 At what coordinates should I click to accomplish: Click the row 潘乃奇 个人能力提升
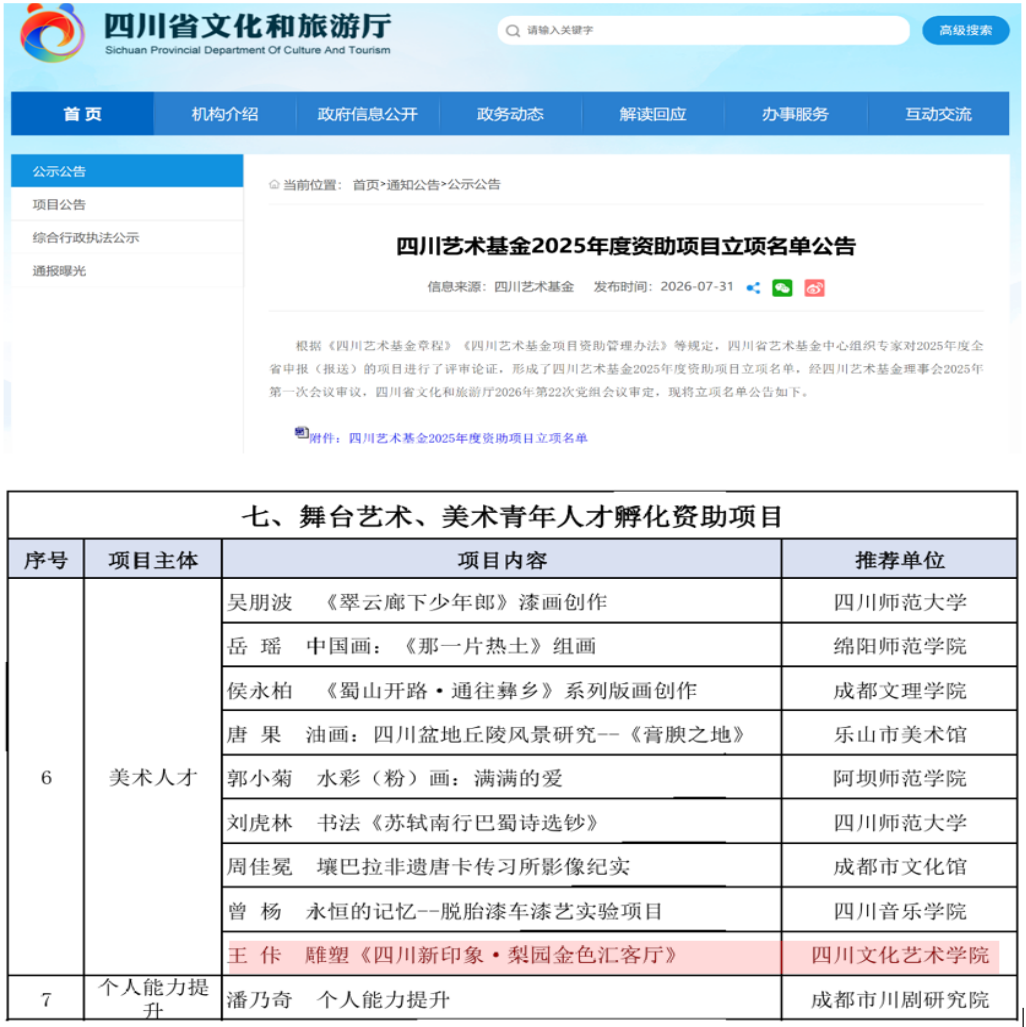point(502,999)
